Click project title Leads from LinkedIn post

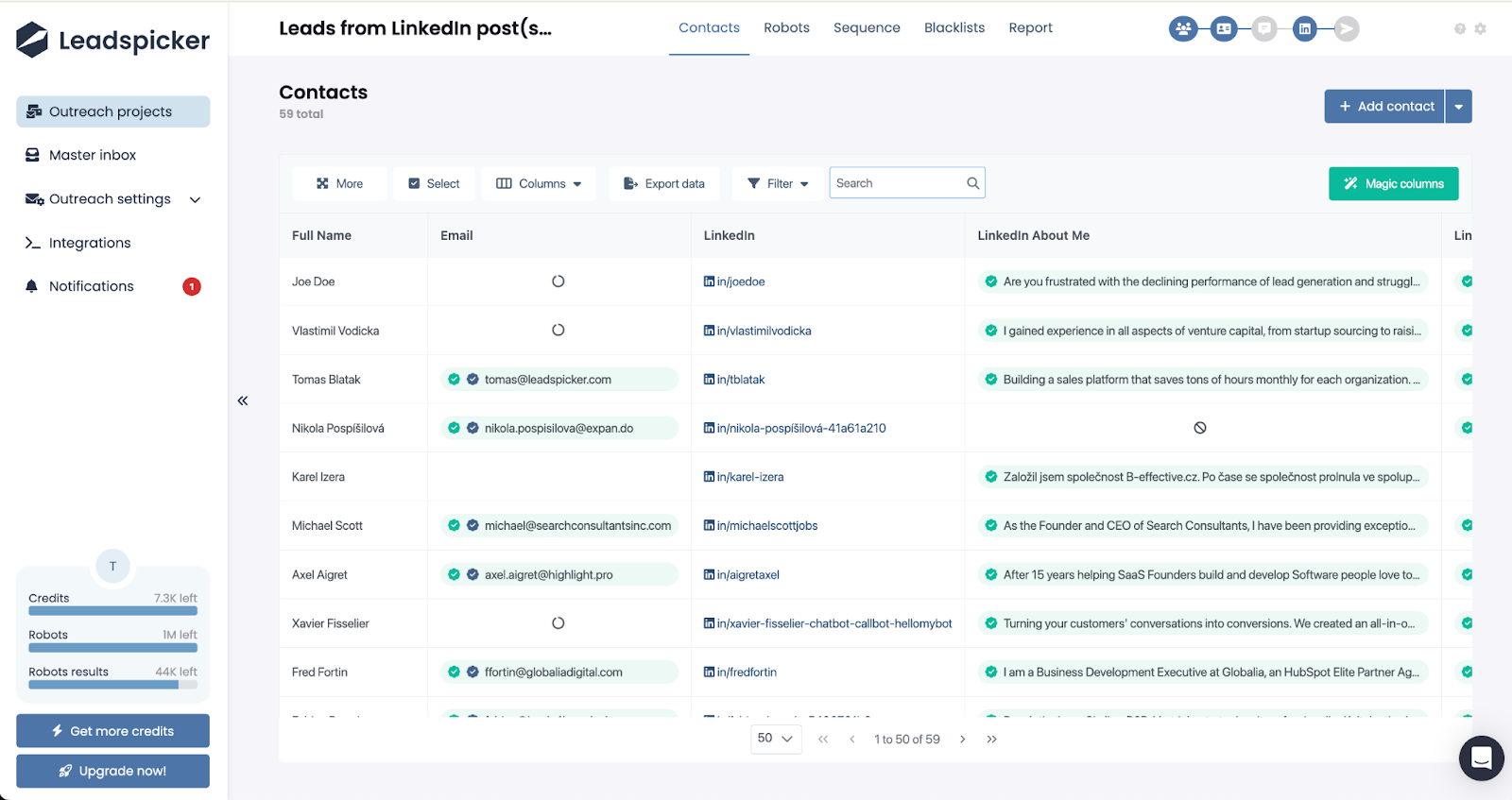[415, 28]
